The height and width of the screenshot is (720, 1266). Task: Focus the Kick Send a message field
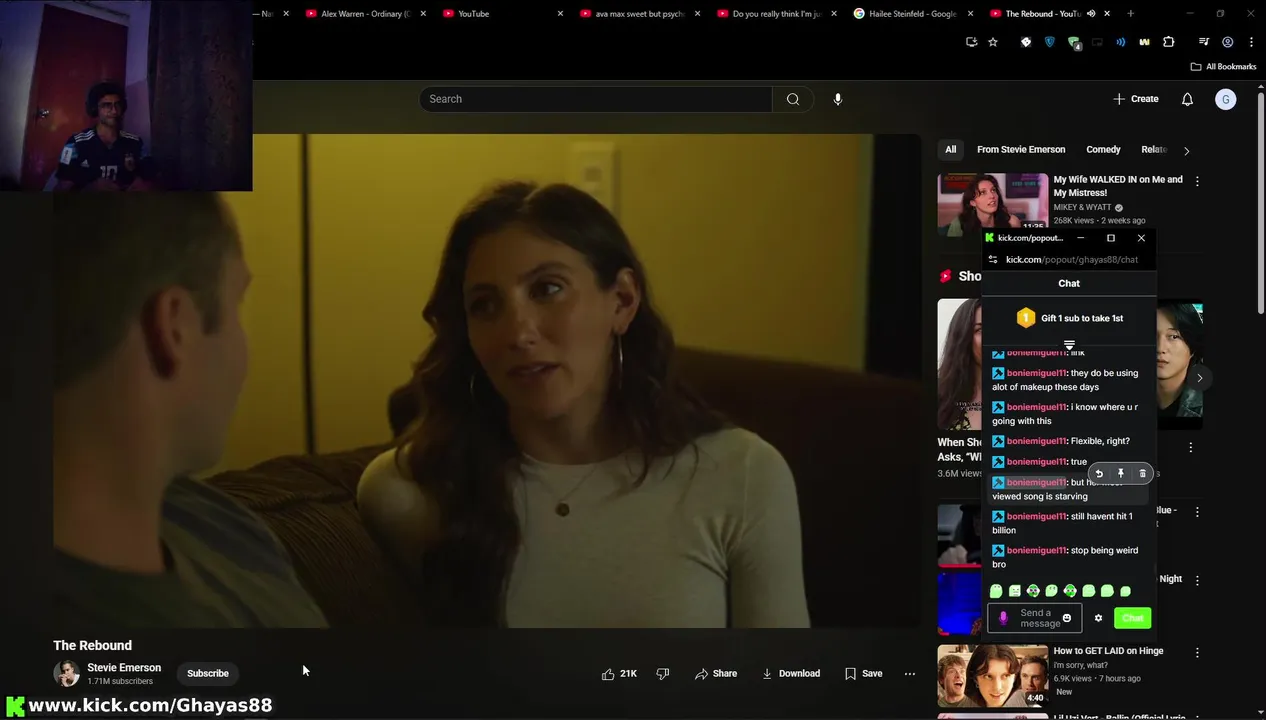1035,618
